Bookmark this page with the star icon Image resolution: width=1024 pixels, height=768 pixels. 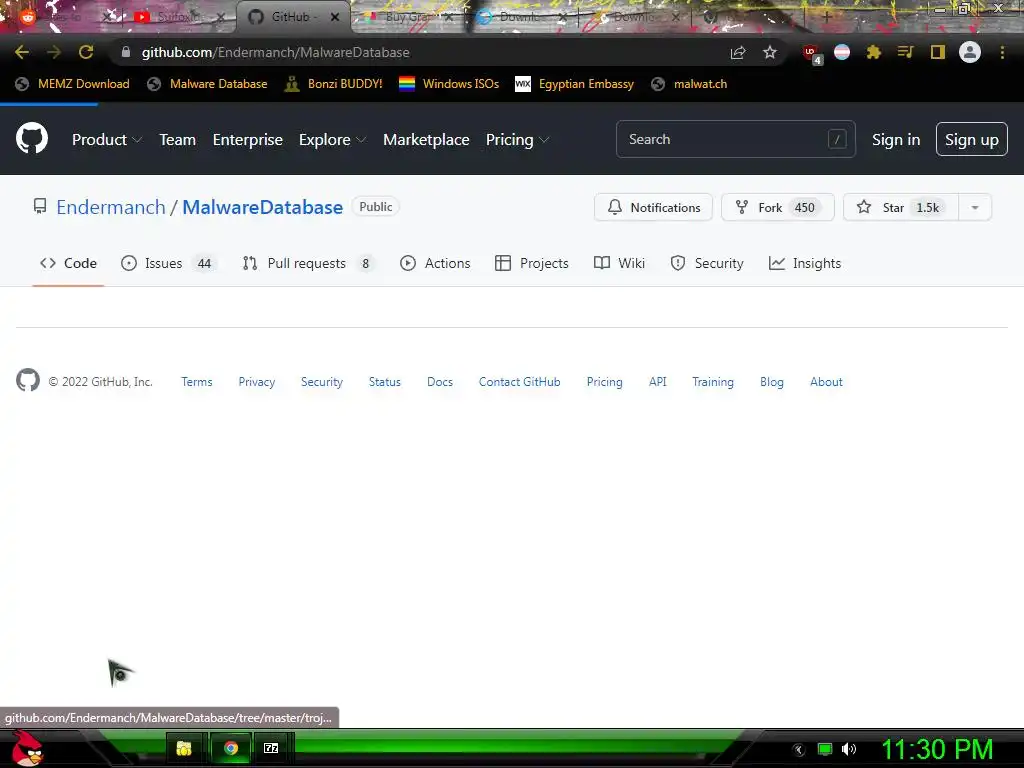point(770,52)
